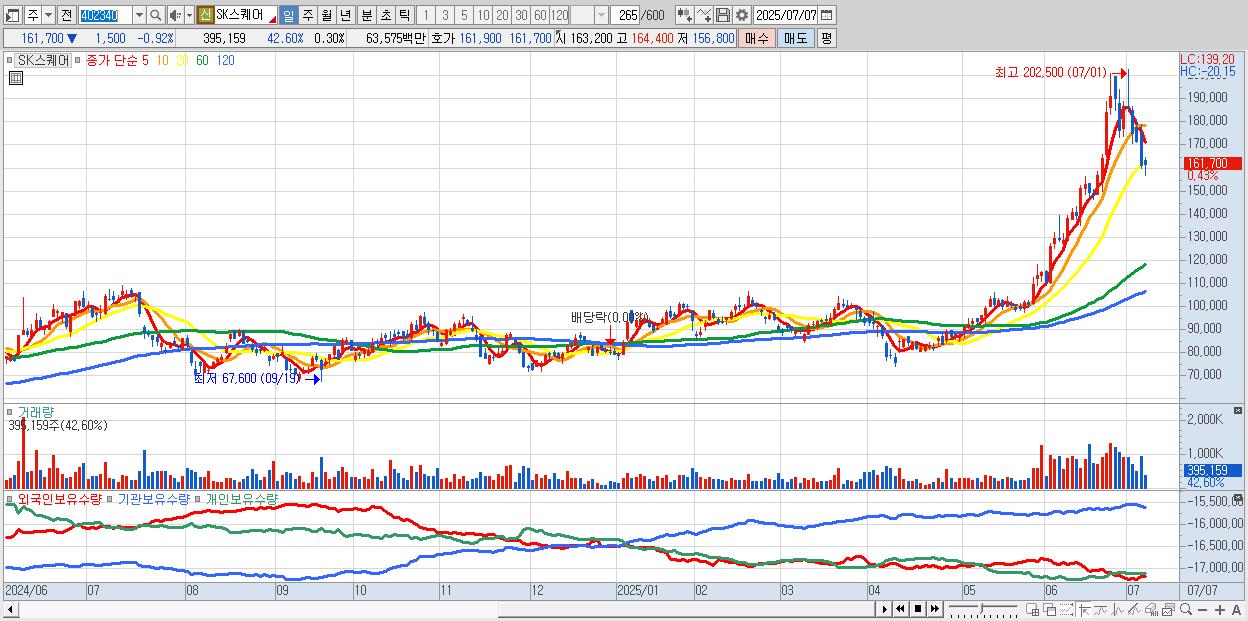Open the stock search magnifier icon

click(x=155, y=15)
